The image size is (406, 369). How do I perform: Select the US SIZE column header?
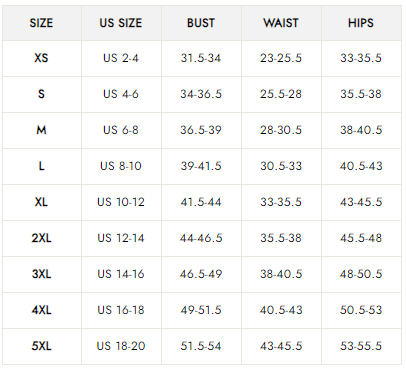[x=121, y=23]
